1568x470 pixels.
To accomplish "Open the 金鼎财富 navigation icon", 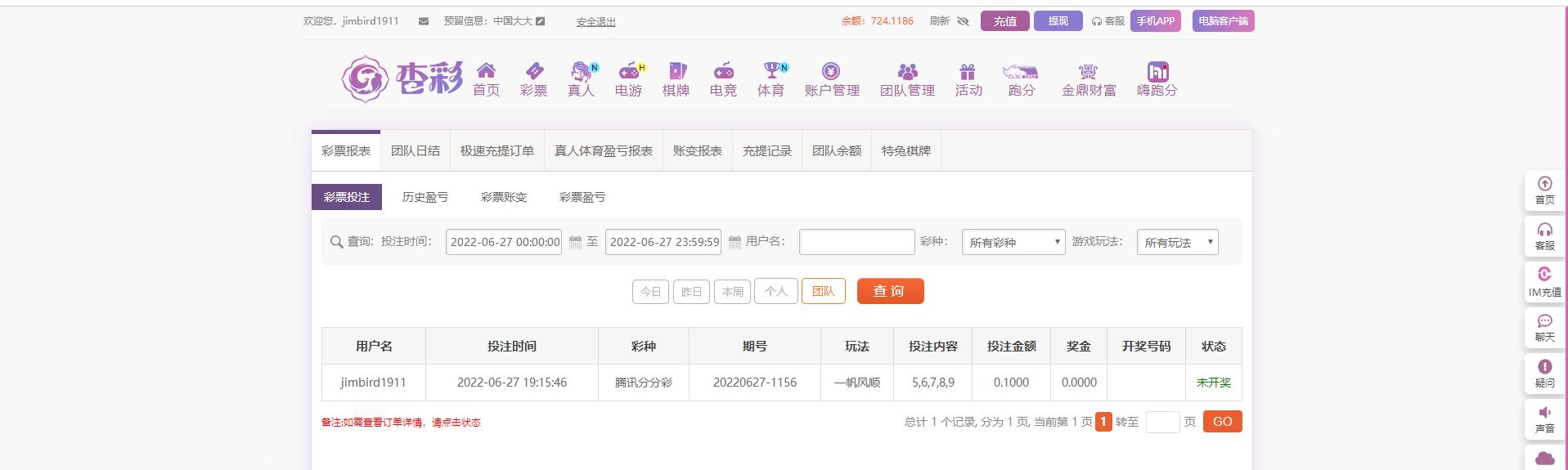I will (x=1088, y=71).
